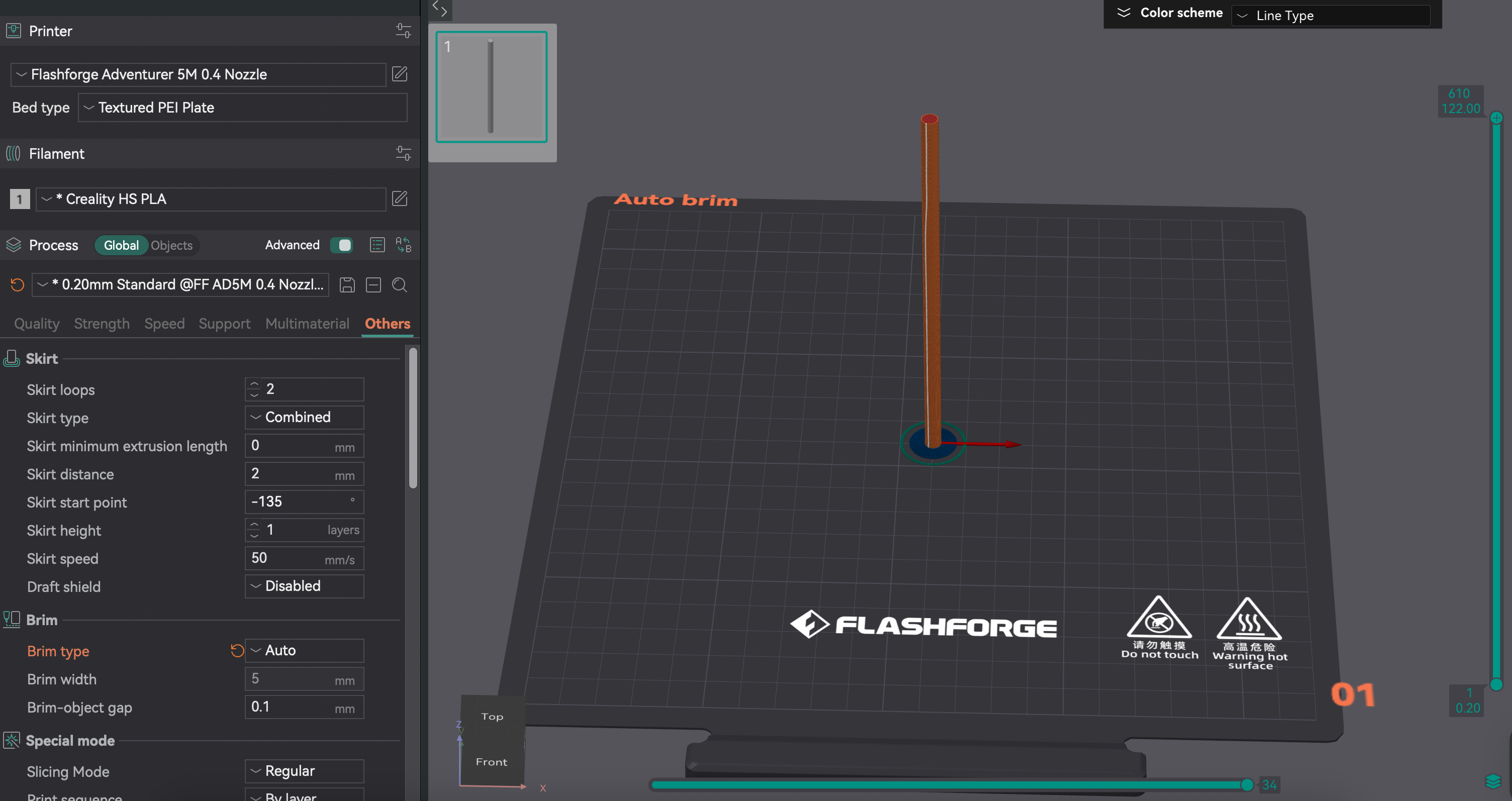Click the Brim-object gap input field
The image size is (1512, 801).
(304, 707)
